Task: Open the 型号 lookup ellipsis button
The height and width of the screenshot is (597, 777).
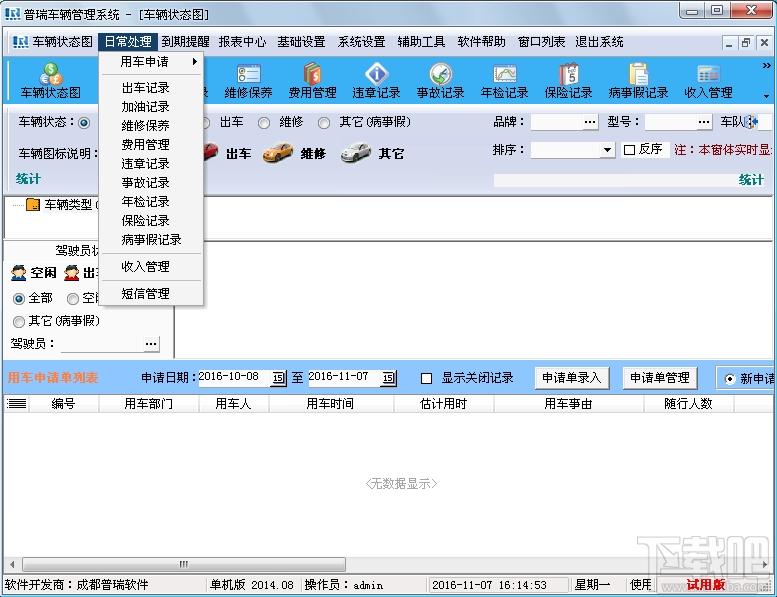Action: click(704, 122)
